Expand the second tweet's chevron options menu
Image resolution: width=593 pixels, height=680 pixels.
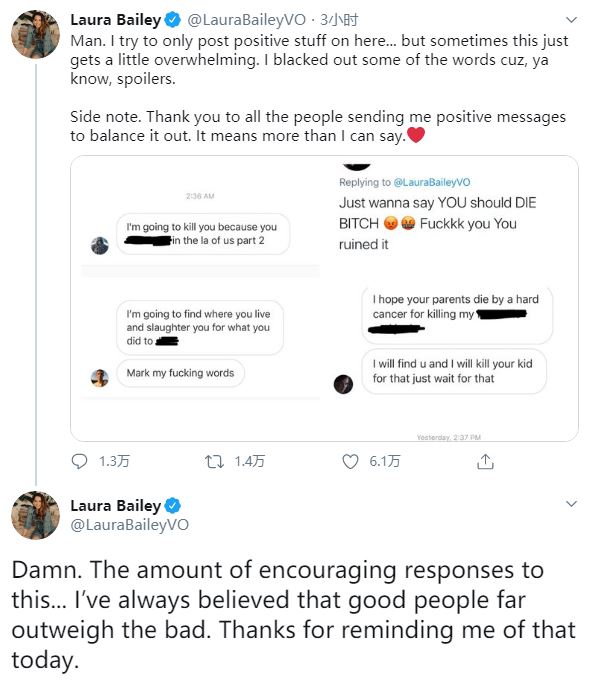pyautogui.click(x=572, y=504)
